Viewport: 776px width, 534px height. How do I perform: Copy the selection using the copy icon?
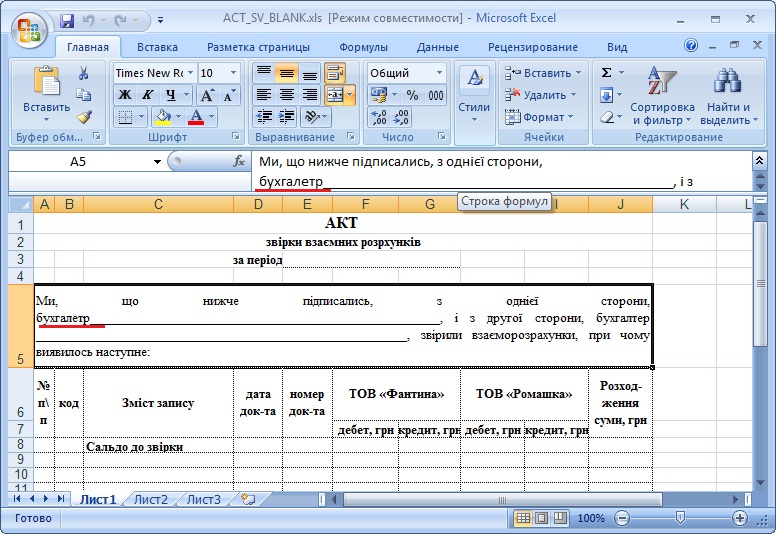click(84, 95)
